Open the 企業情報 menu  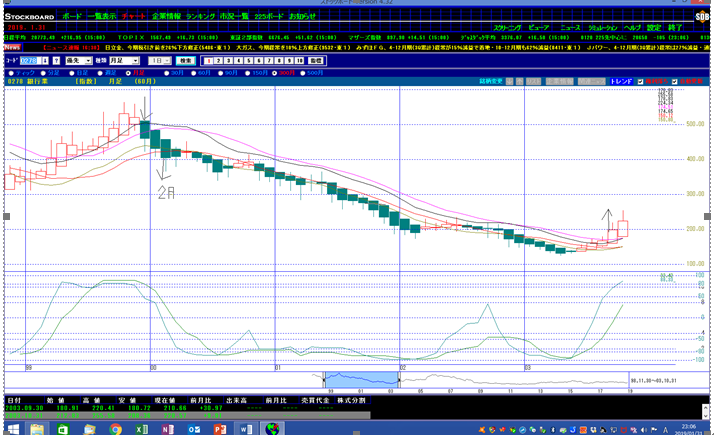click(x=166, y=16)
